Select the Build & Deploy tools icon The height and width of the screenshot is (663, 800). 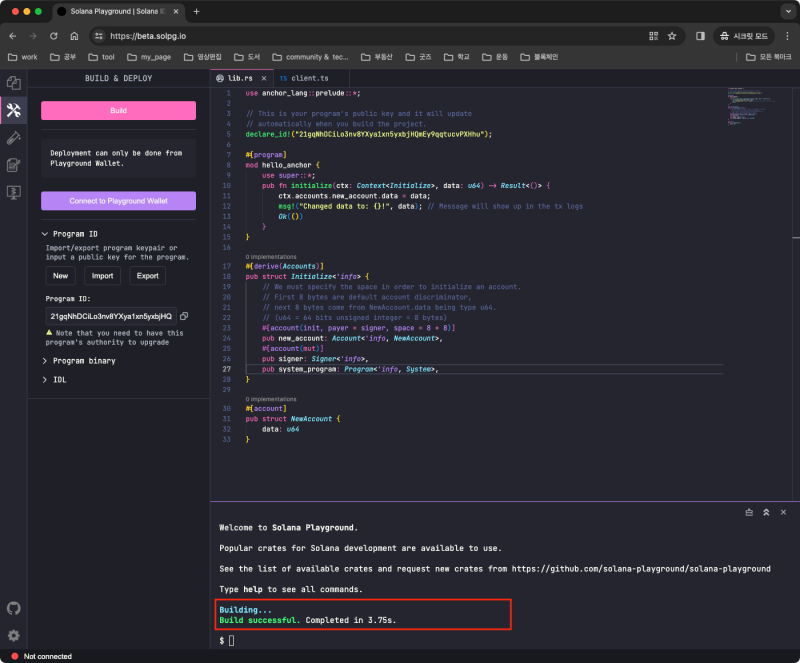click(14, 110)
